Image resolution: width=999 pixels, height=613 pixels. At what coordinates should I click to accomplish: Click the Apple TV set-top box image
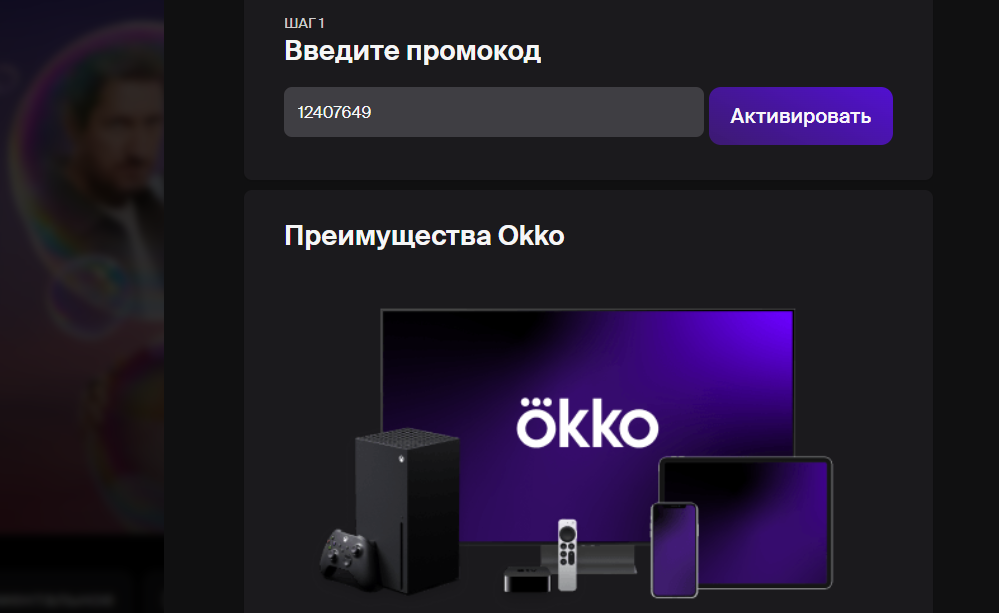528,578
